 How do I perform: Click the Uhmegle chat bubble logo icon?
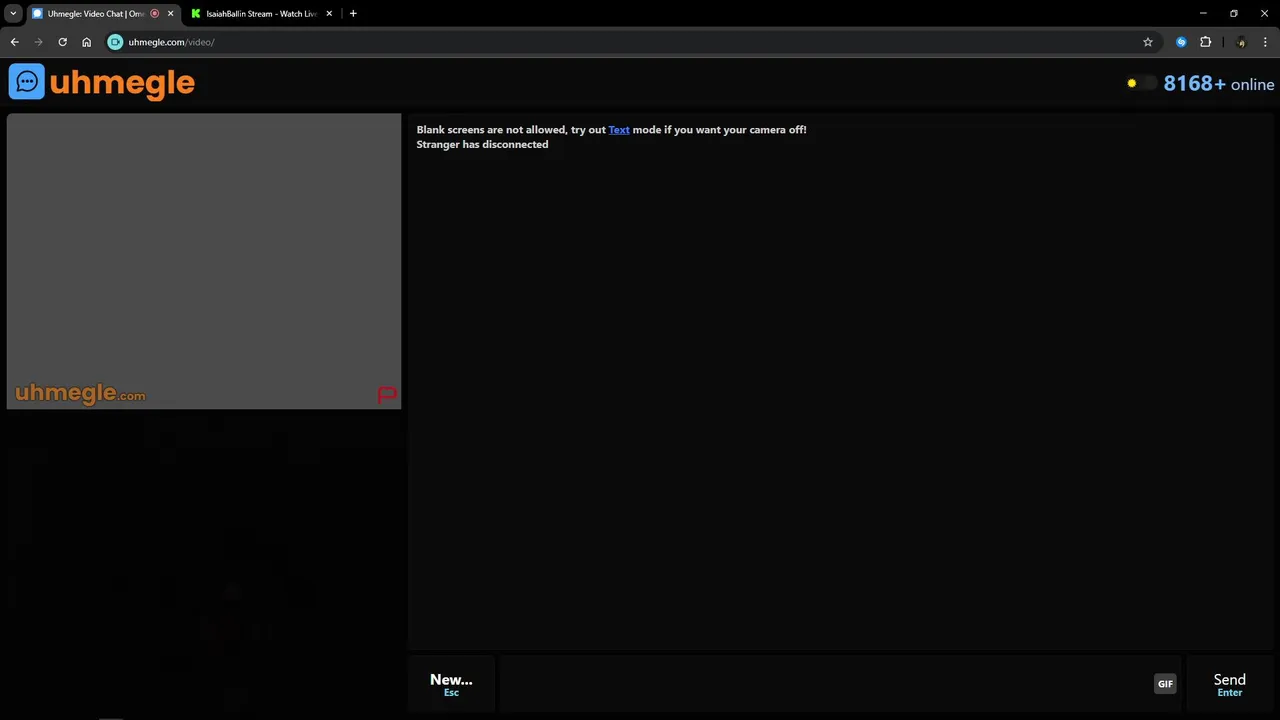(27, 81)
